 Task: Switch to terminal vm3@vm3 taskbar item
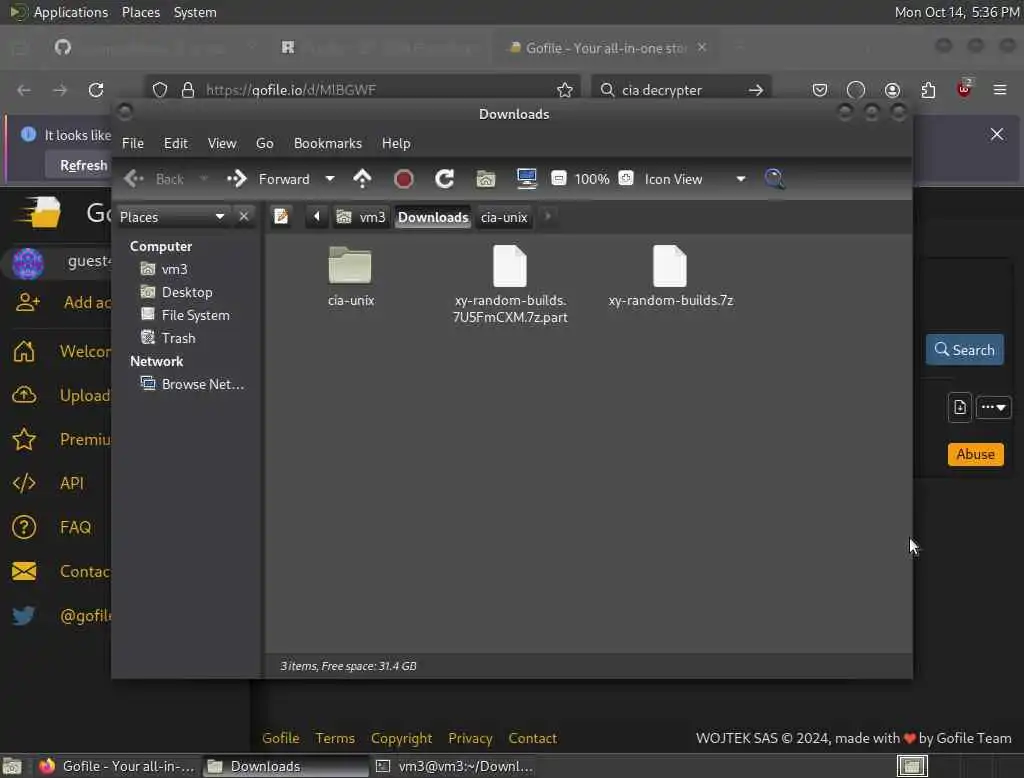[455, 766]
